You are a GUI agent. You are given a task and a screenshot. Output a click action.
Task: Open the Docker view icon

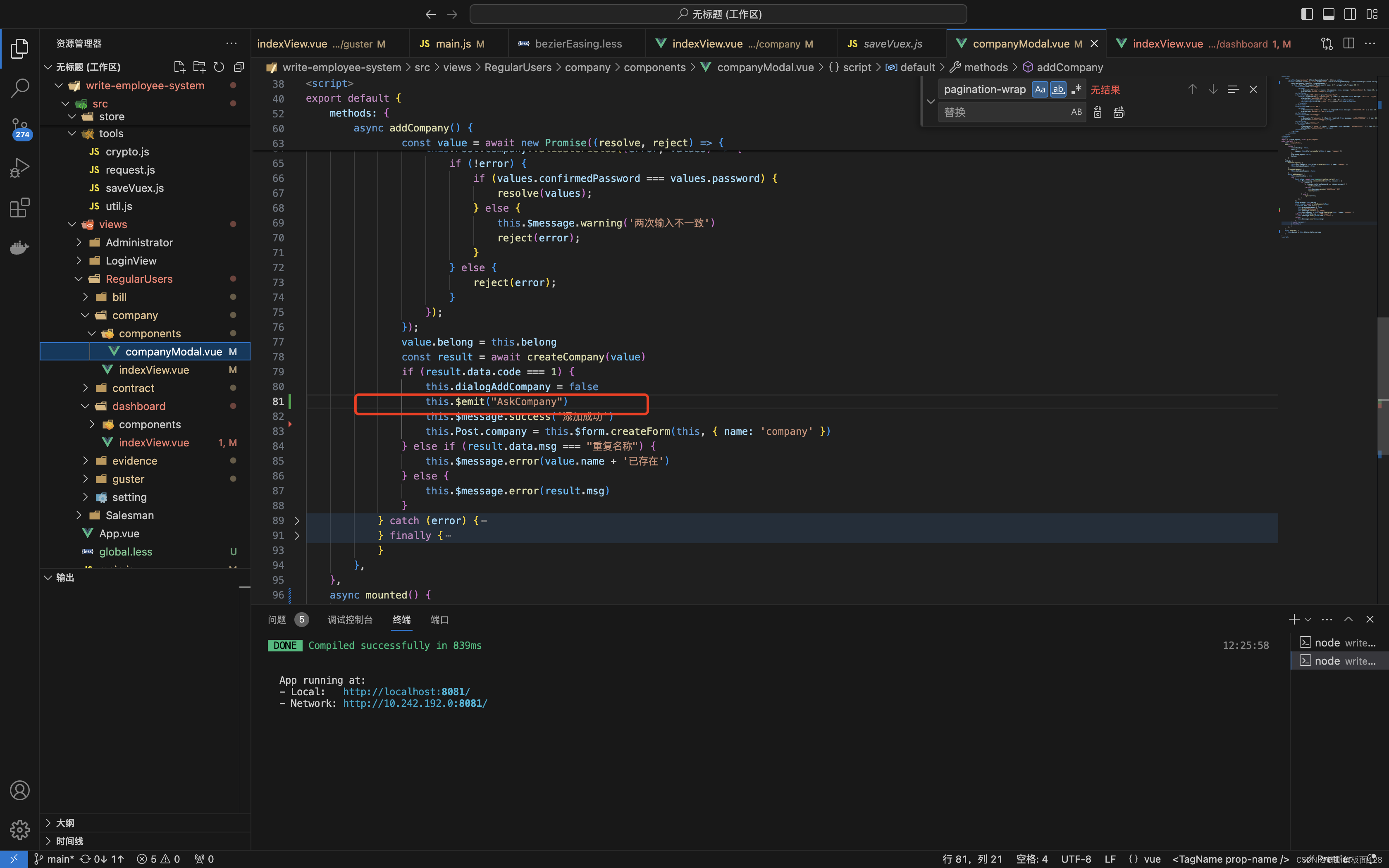tap(19, 248)
